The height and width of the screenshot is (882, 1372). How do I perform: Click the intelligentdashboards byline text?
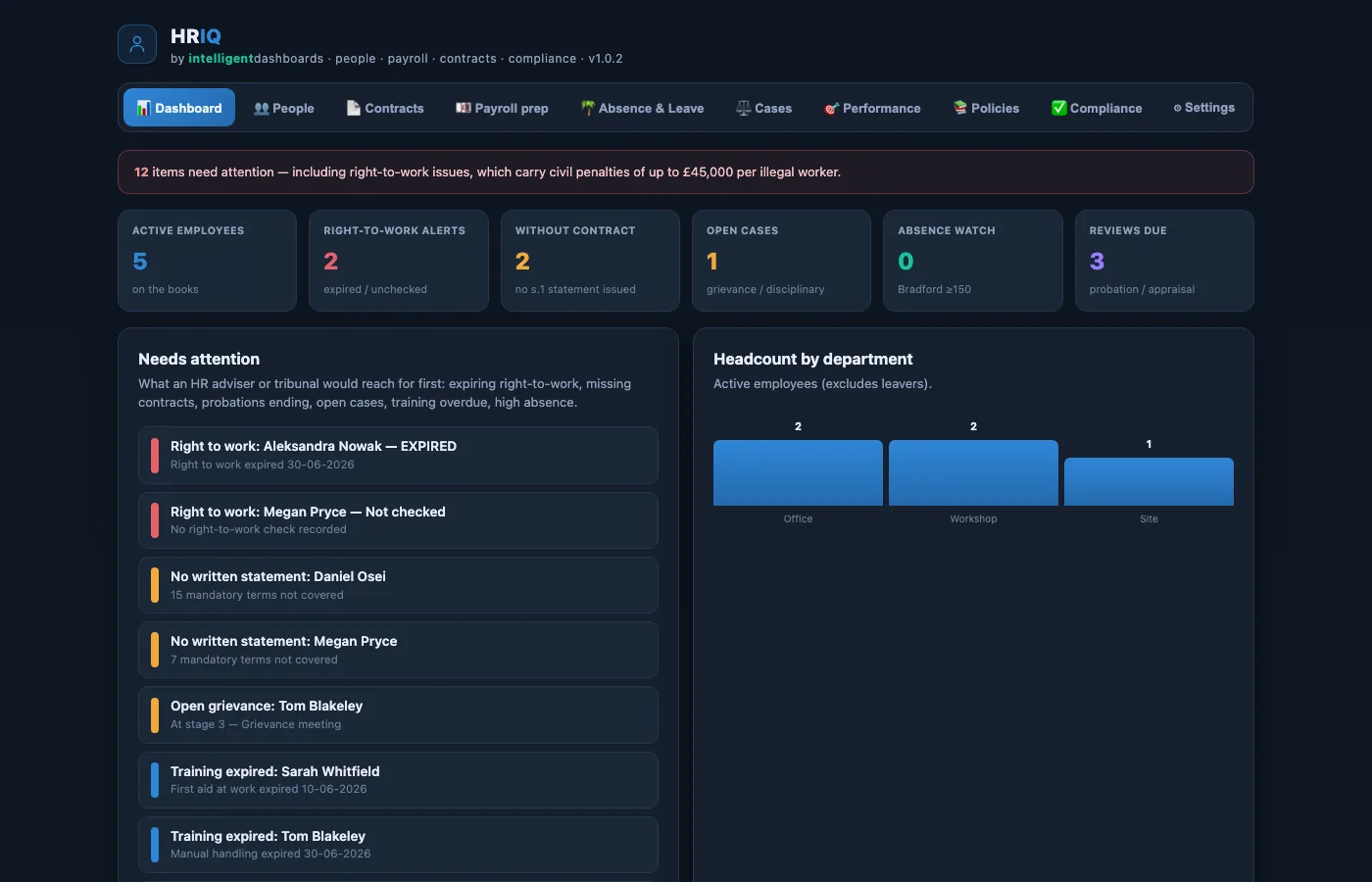[x=256, y=59]
